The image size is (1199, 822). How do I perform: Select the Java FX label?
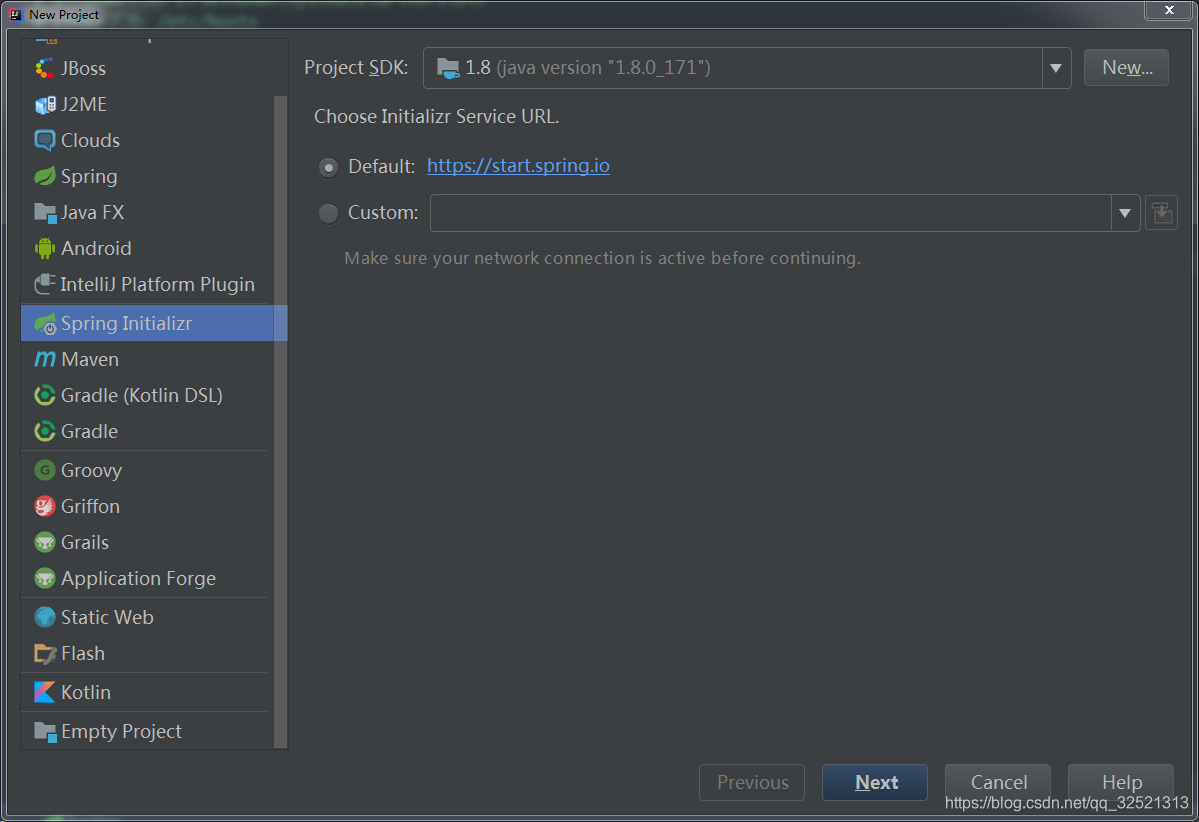92,212
